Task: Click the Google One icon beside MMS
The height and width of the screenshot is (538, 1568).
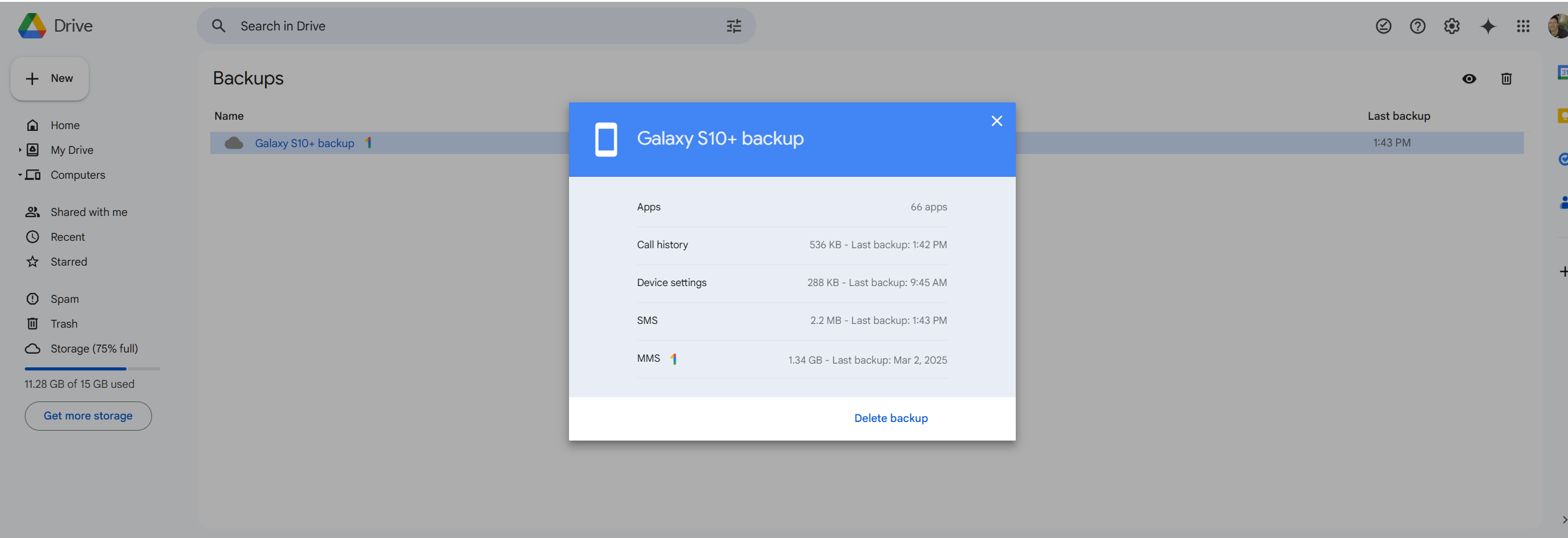Action: pos(674,359)
